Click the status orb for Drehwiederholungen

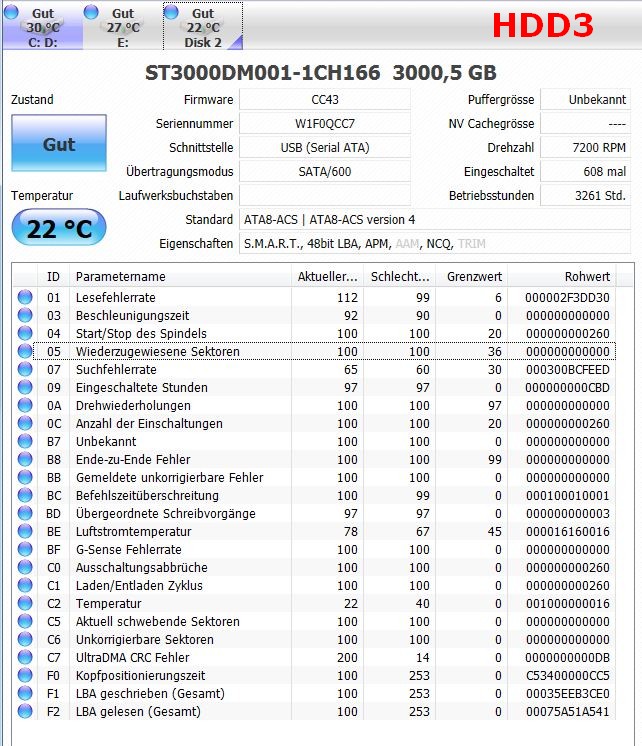coord(25,405)
